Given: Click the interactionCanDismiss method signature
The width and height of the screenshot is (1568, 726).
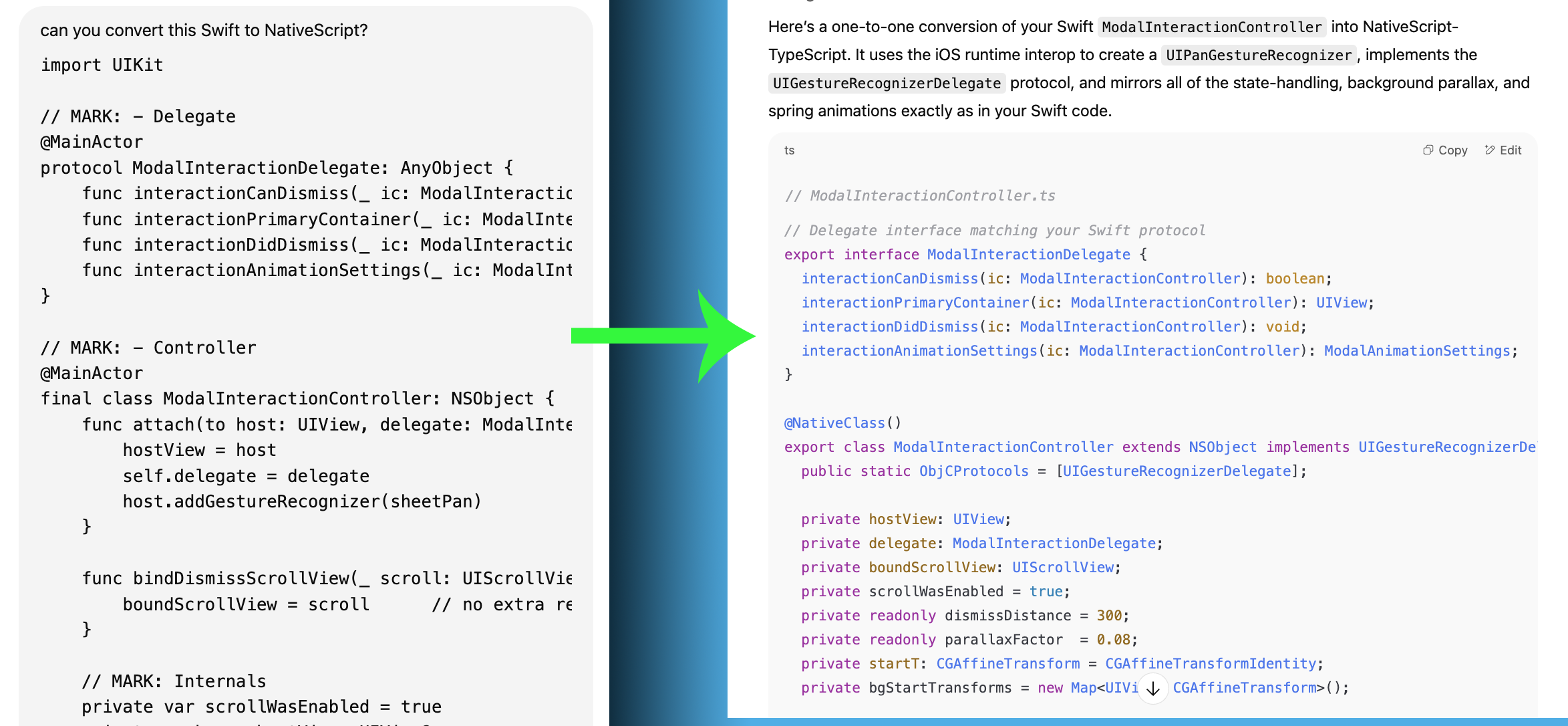Looking at the screenshot, I should click(x=890, y=278).
